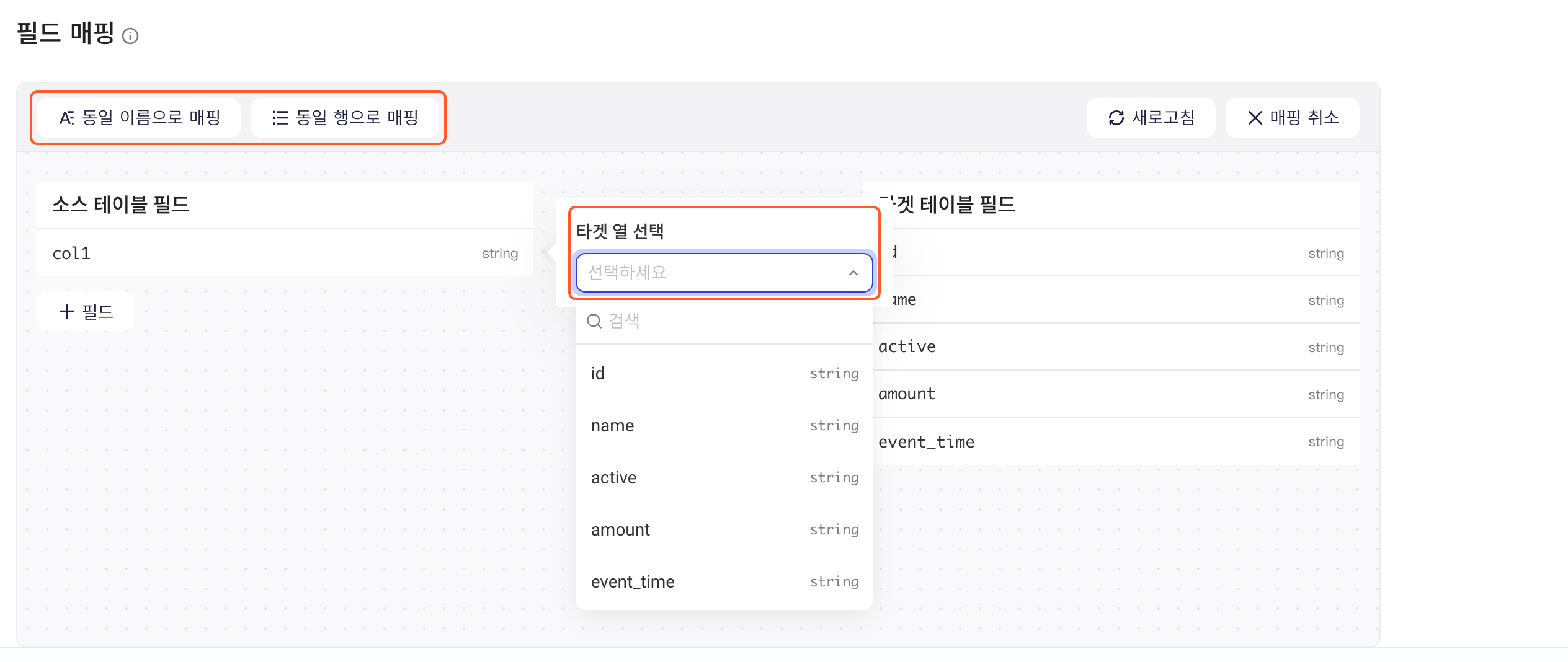
Task: Click the 동일 이름으로 매핑 button
Action: (x=139, y=118)
